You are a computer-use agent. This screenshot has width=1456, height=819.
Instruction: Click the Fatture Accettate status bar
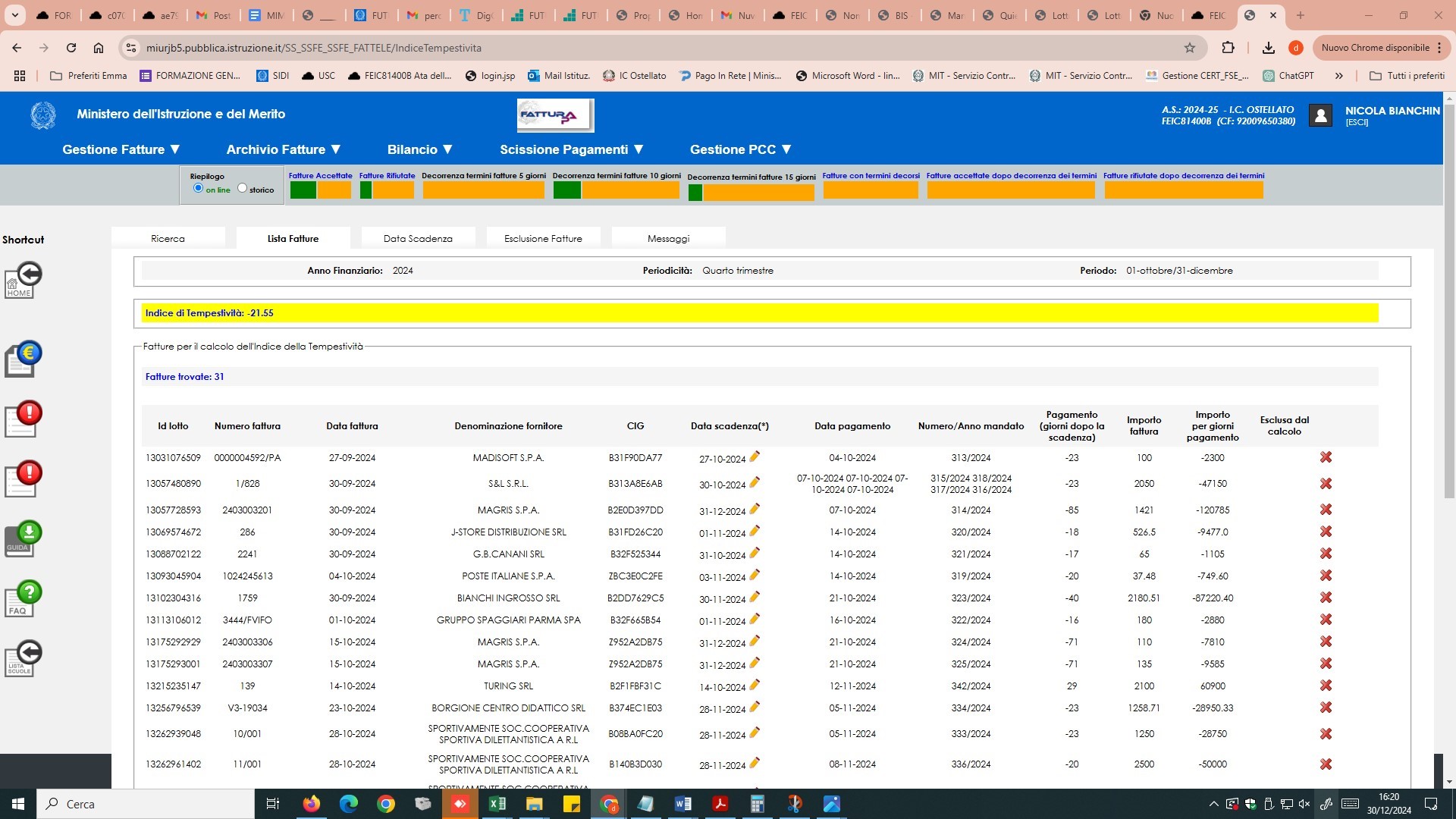(320, 190)
